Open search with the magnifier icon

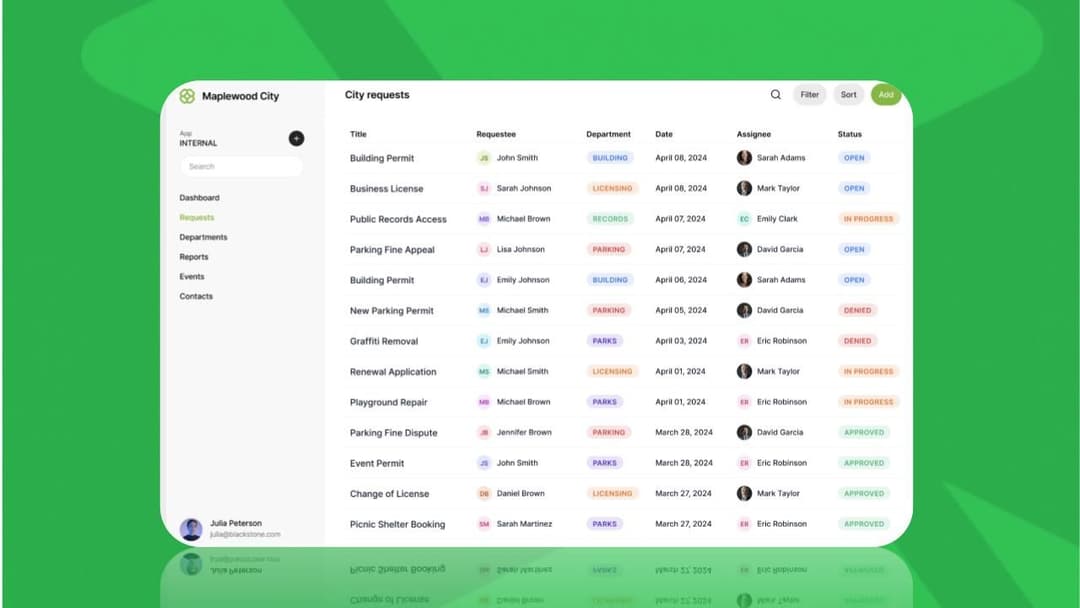click(776, 94)
